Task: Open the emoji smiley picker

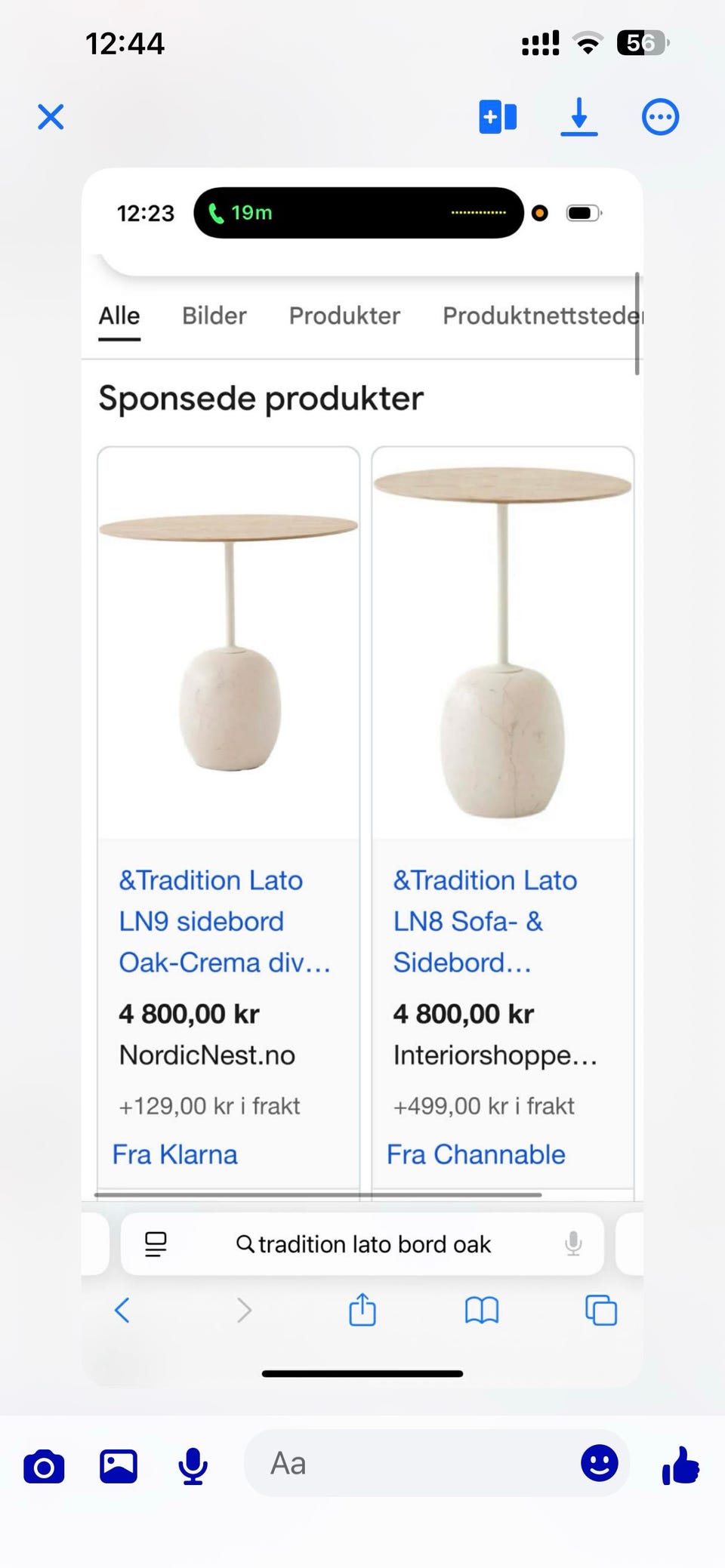Action: coord(600,1463)
